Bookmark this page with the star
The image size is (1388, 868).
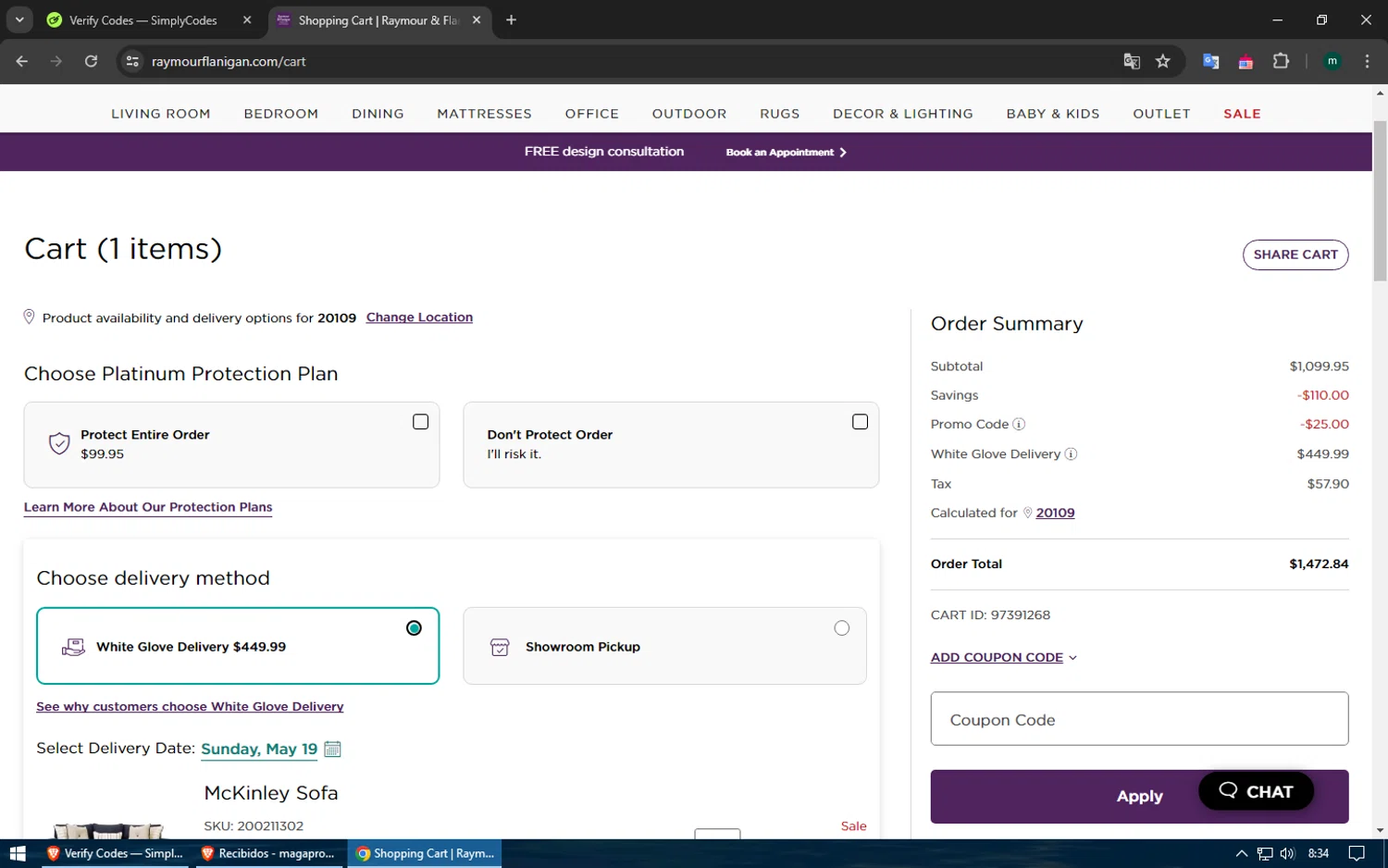(x=1163, y=61)
